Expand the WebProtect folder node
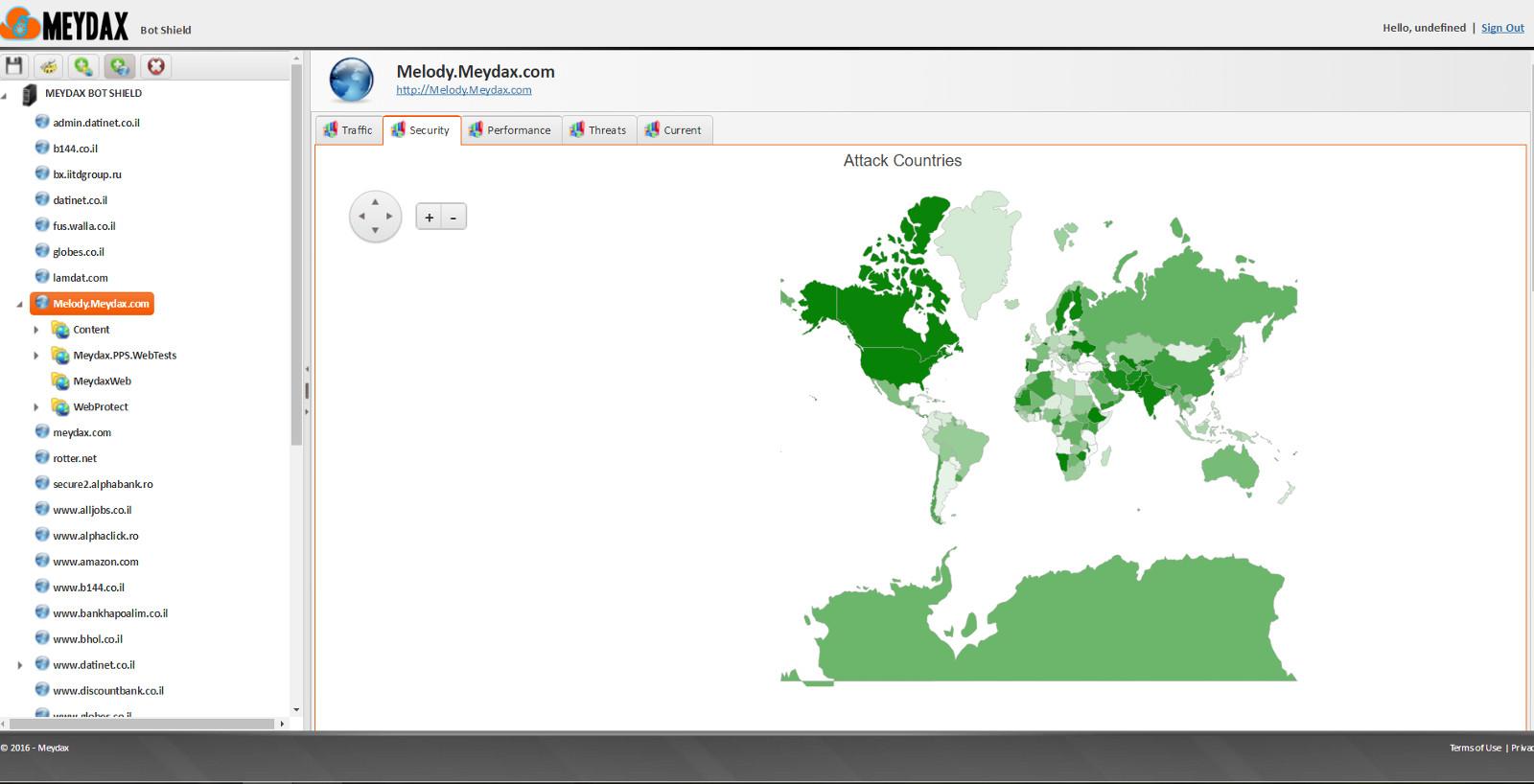Viewport: 1534px width, 784px height. [36, 407]
